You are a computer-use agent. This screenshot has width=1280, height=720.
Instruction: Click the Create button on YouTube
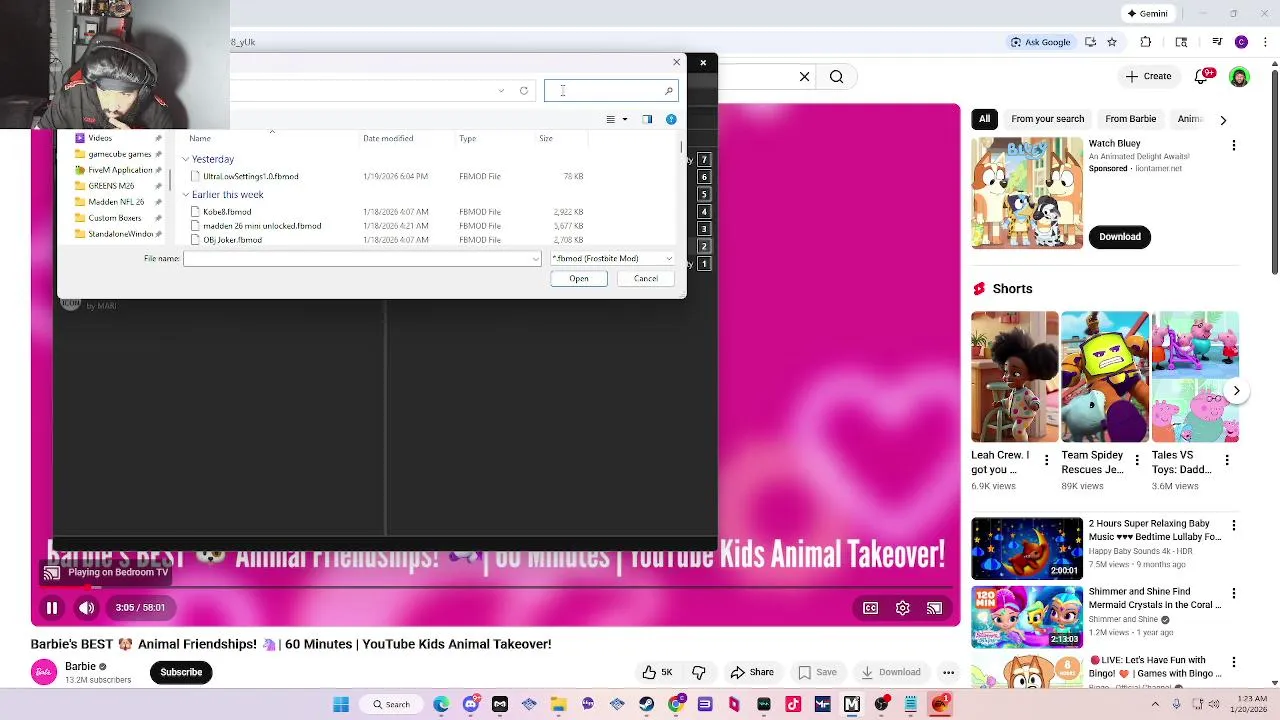[x=1148, y=76]
